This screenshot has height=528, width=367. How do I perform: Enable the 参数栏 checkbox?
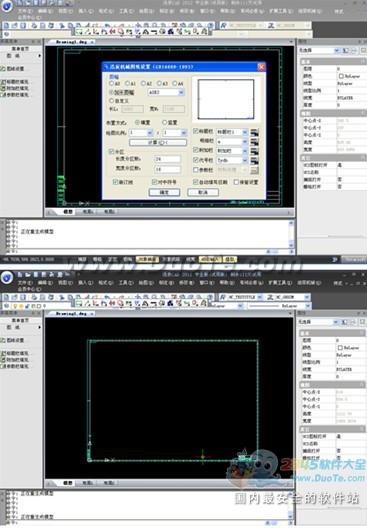[x=196, y=170]
